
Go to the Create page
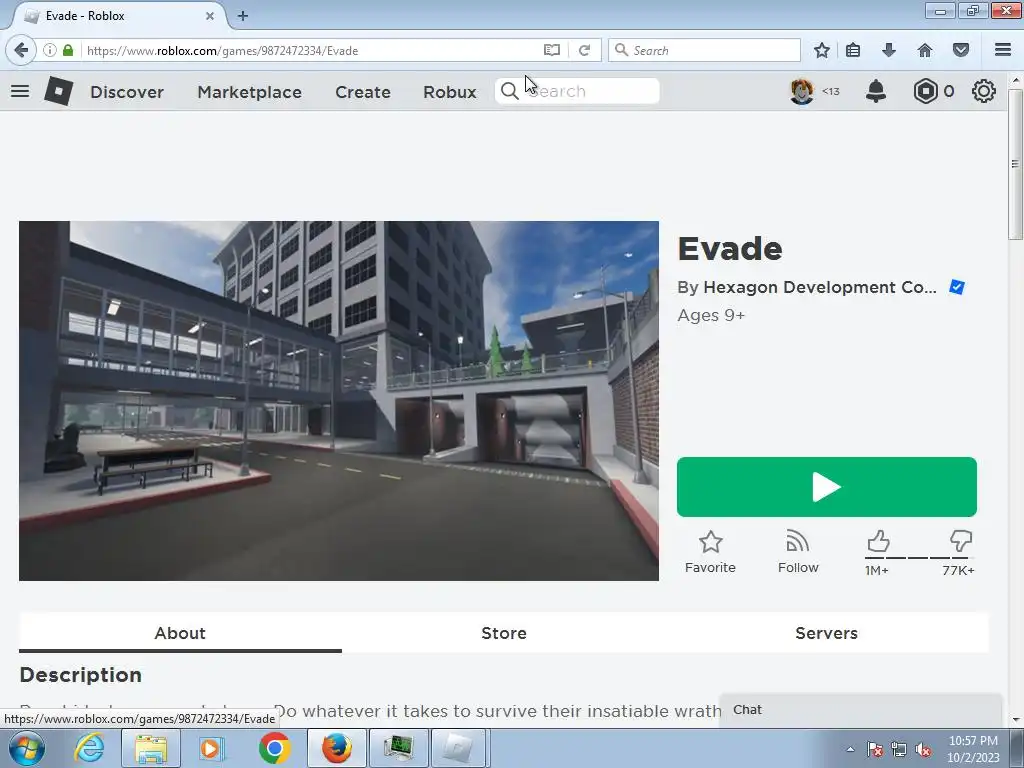(362, 92)
